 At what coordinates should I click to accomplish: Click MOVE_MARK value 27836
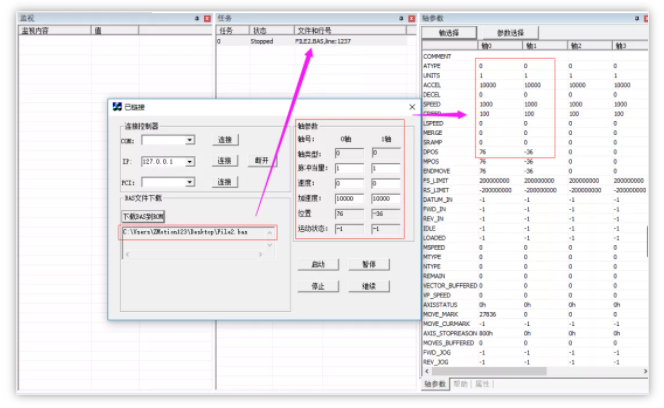tap(487, 314)
